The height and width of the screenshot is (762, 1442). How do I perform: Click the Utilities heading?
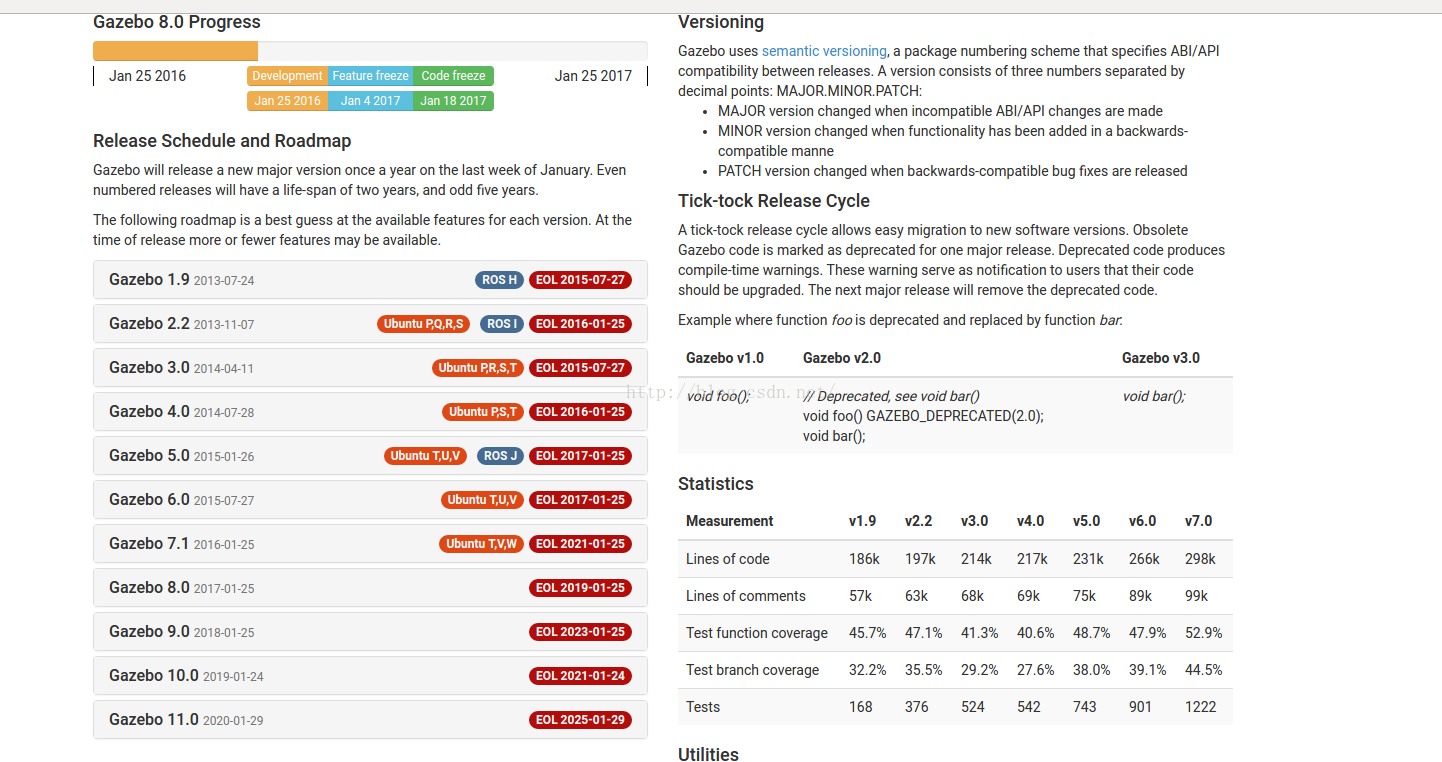[708, 754]
